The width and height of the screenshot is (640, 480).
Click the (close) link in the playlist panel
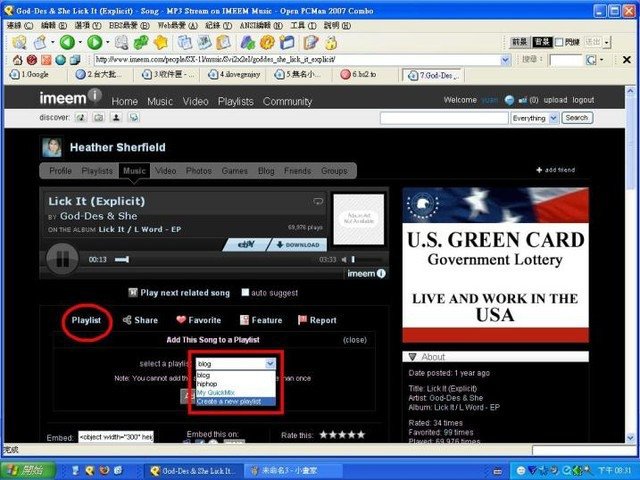coord(355,340)
